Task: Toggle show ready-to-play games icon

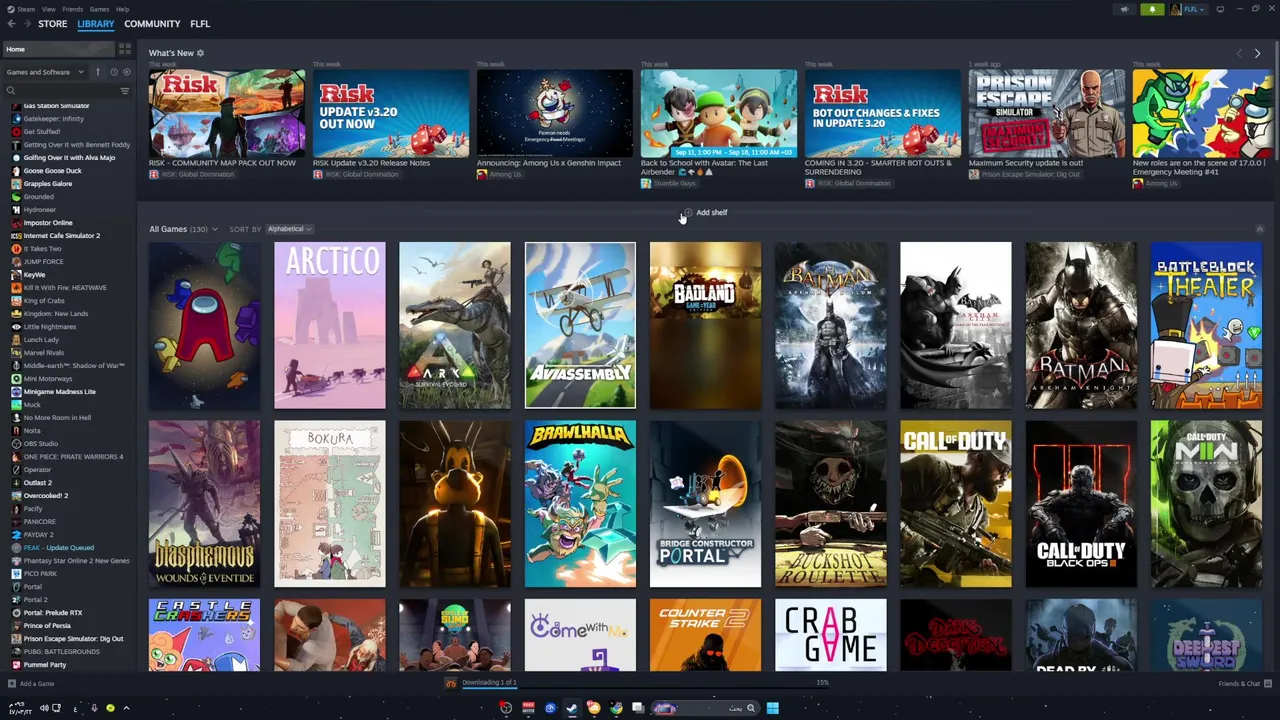Action: tap(126, 72)
